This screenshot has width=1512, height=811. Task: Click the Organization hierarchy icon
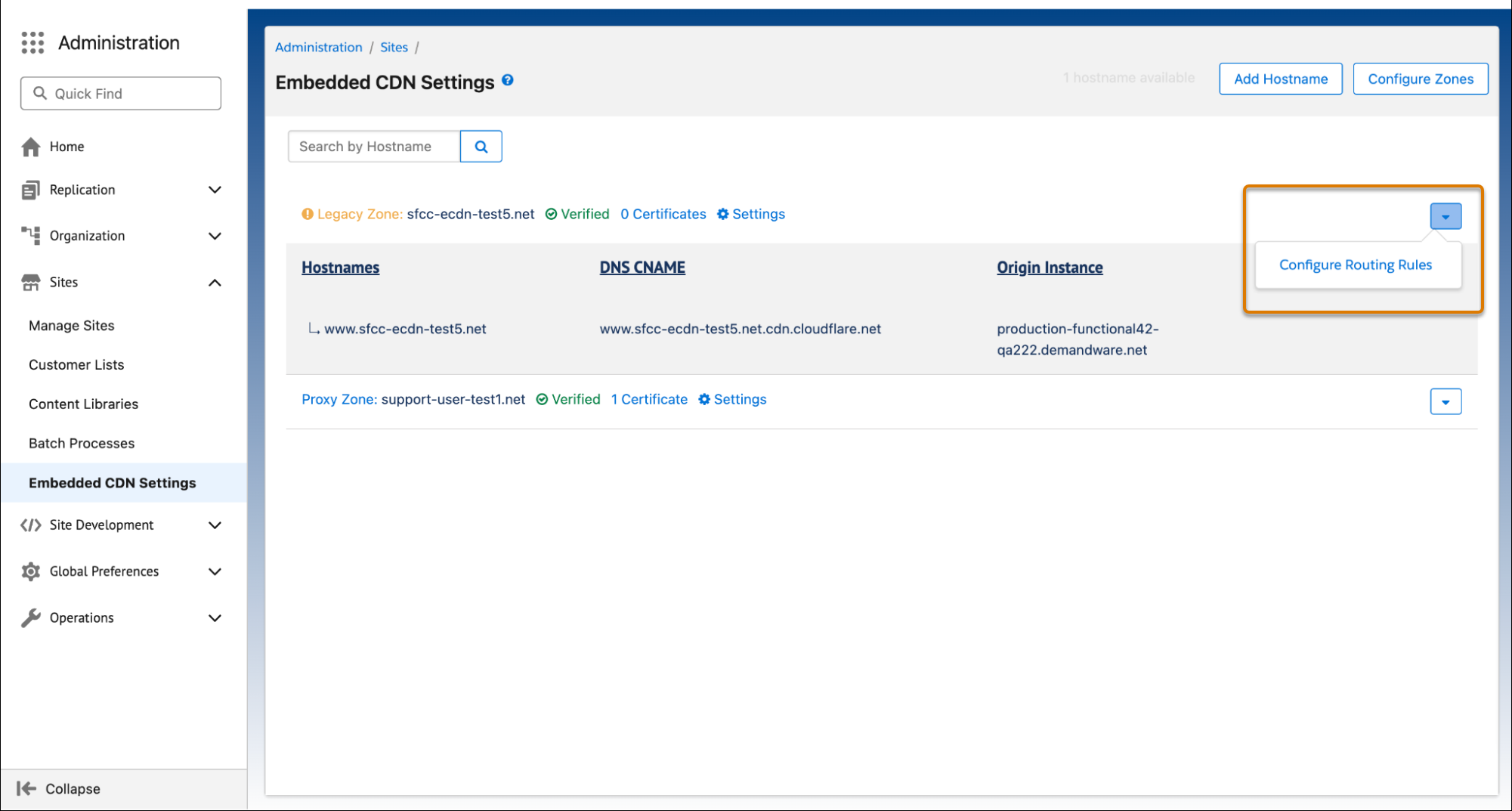point(31,236)
